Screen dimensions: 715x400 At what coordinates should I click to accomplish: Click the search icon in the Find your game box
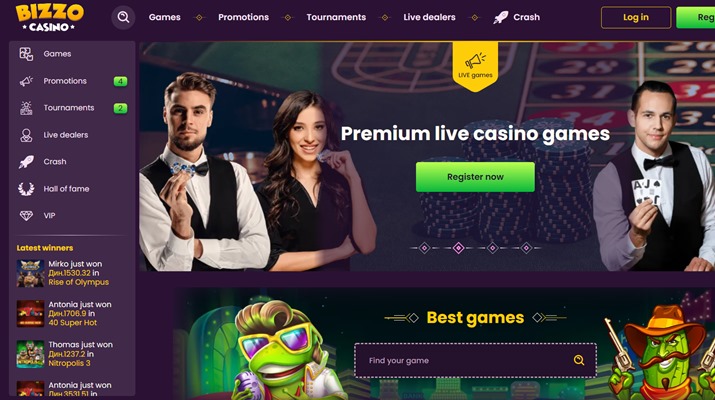click(x=579, y=360)
